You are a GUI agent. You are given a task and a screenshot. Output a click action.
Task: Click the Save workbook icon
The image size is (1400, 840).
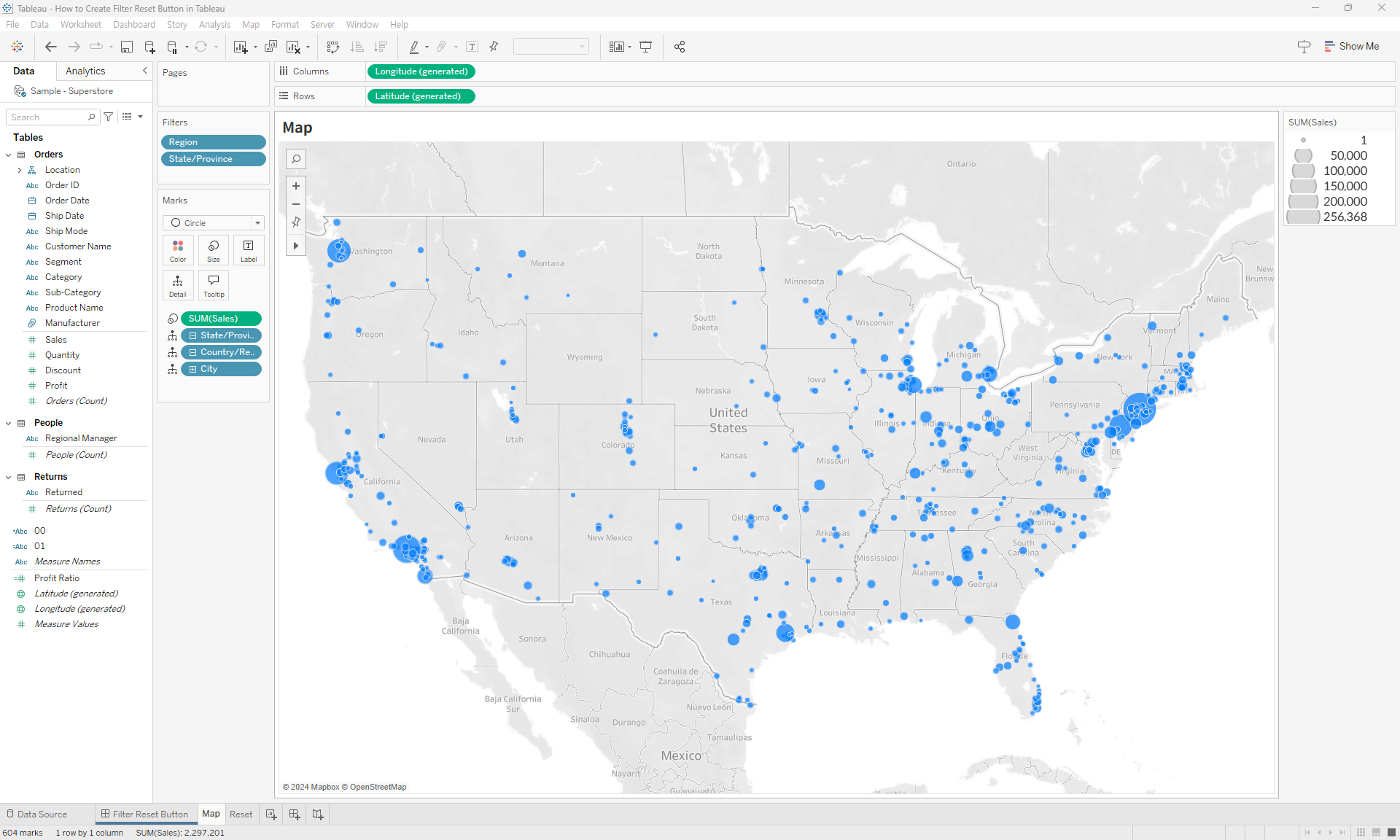click(x=127, y=47)
